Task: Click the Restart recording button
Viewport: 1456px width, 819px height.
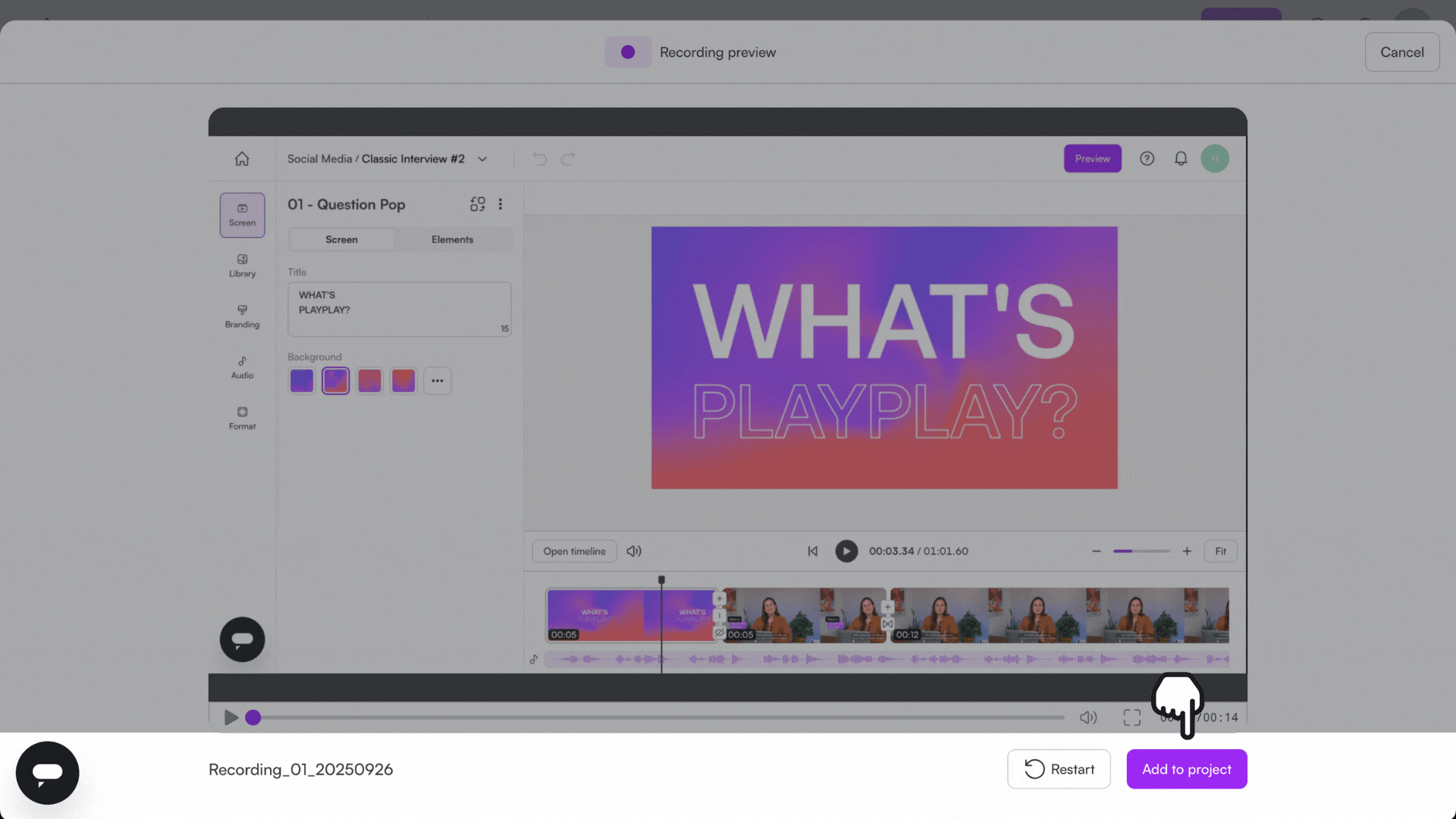Action: point(1059,769)
